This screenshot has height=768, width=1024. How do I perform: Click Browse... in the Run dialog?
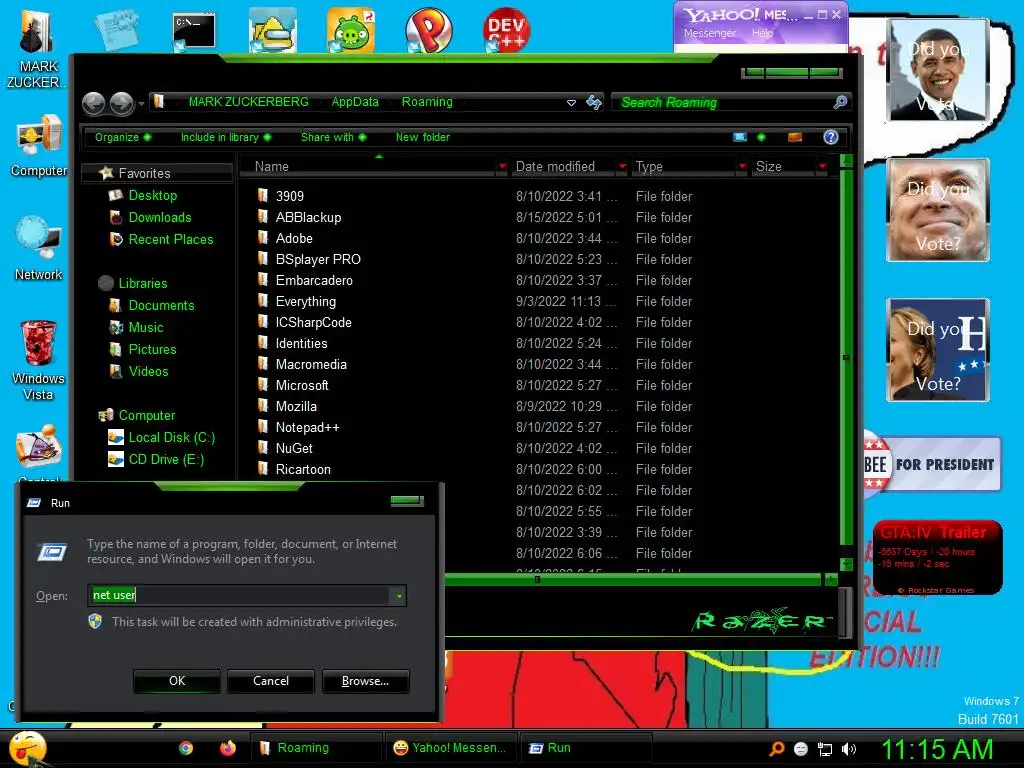click(365, 680)
